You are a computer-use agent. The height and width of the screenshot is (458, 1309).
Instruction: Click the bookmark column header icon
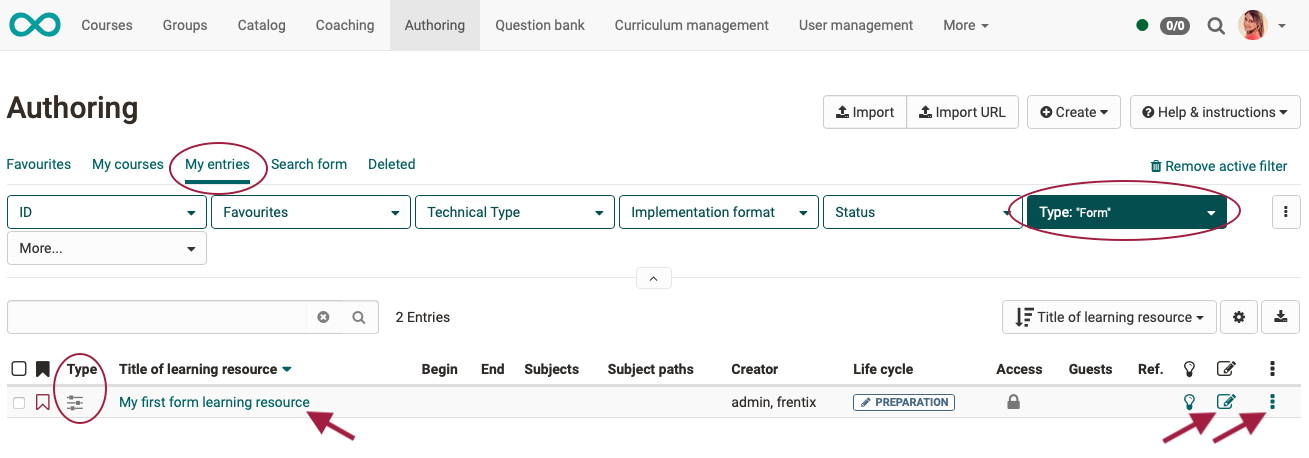[x=43, y=369]
